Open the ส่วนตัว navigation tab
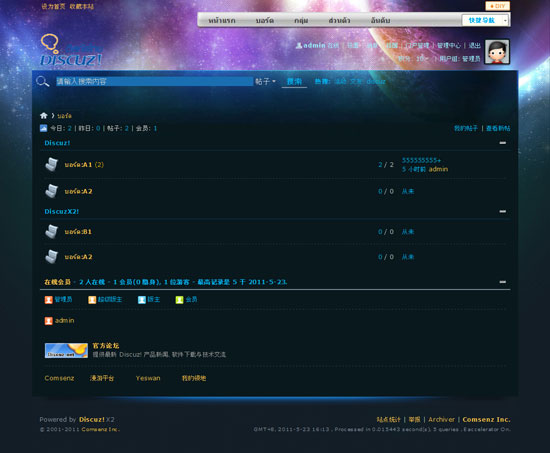The width and height of the screenshot is (550, 453). [339, 20]
